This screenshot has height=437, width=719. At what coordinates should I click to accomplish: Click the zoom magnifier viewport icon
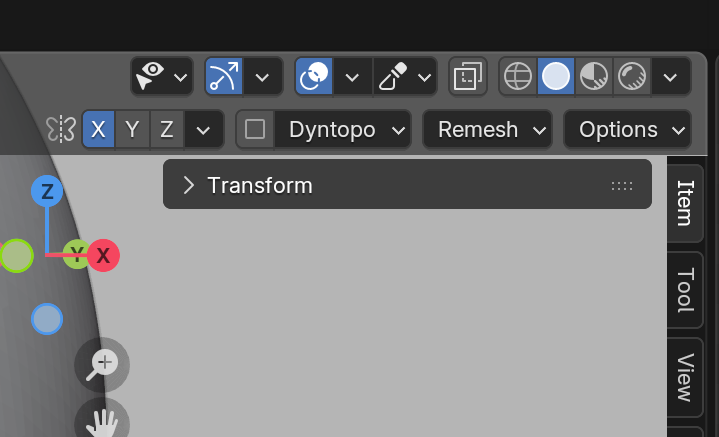click(x=102, y=364)
